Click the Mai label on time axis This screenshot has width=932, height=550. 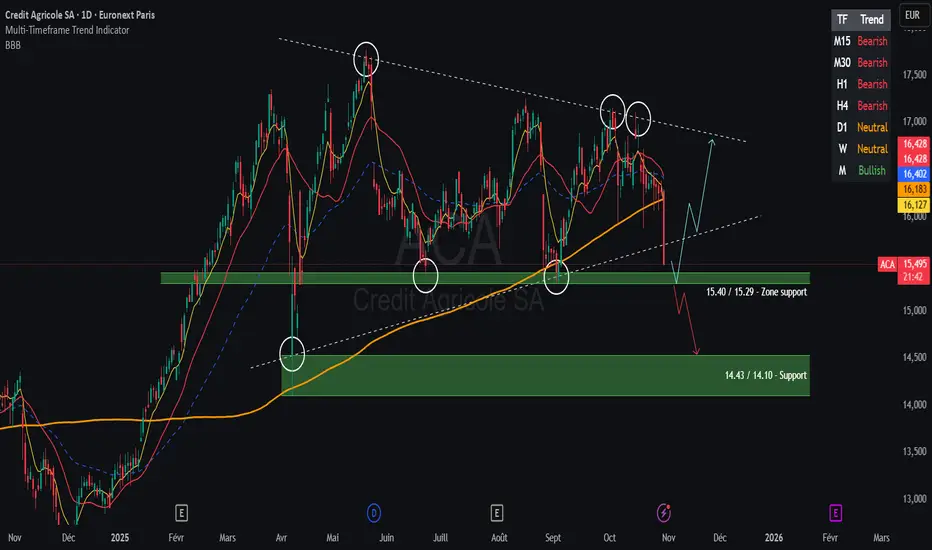click(332, 538)
